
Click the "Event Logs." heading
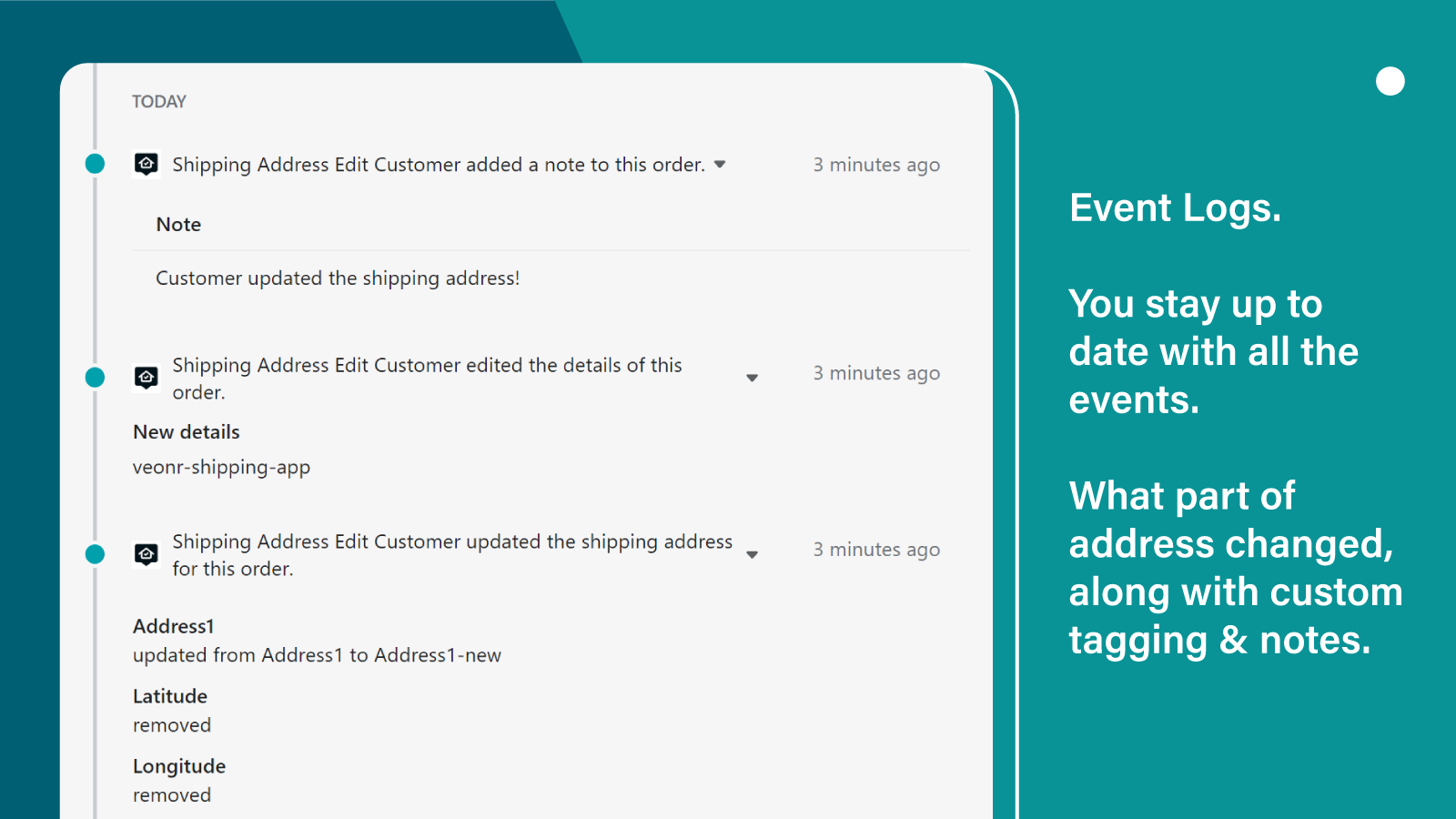1175,208
